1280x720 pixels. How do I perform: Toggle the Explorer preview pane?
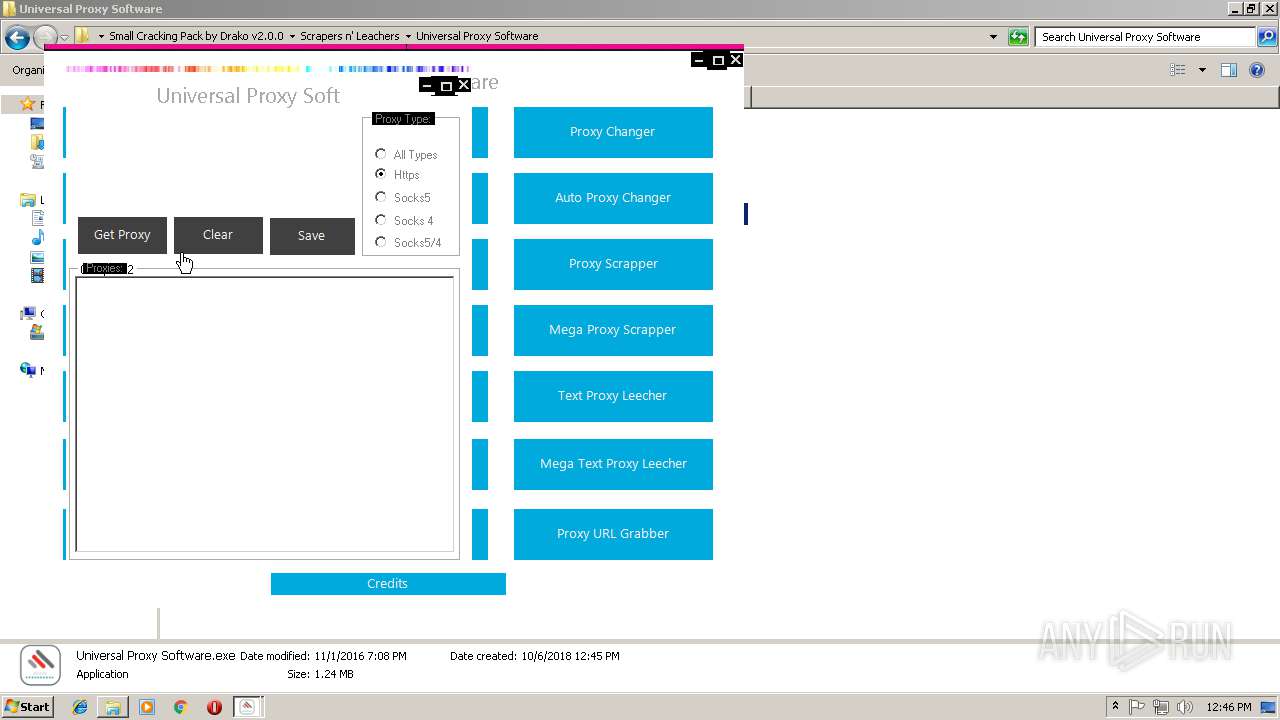point(1229,70)
